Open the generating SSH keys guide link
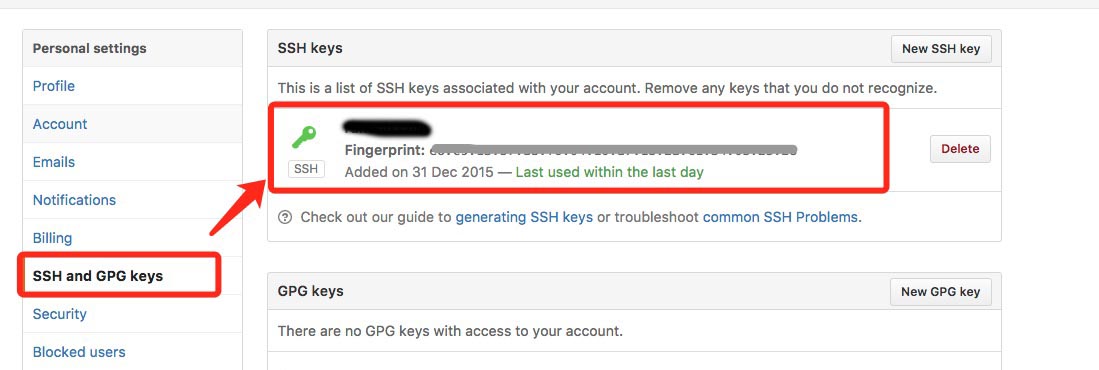This screenshot has height=370, width=1099. coord(524,217)
